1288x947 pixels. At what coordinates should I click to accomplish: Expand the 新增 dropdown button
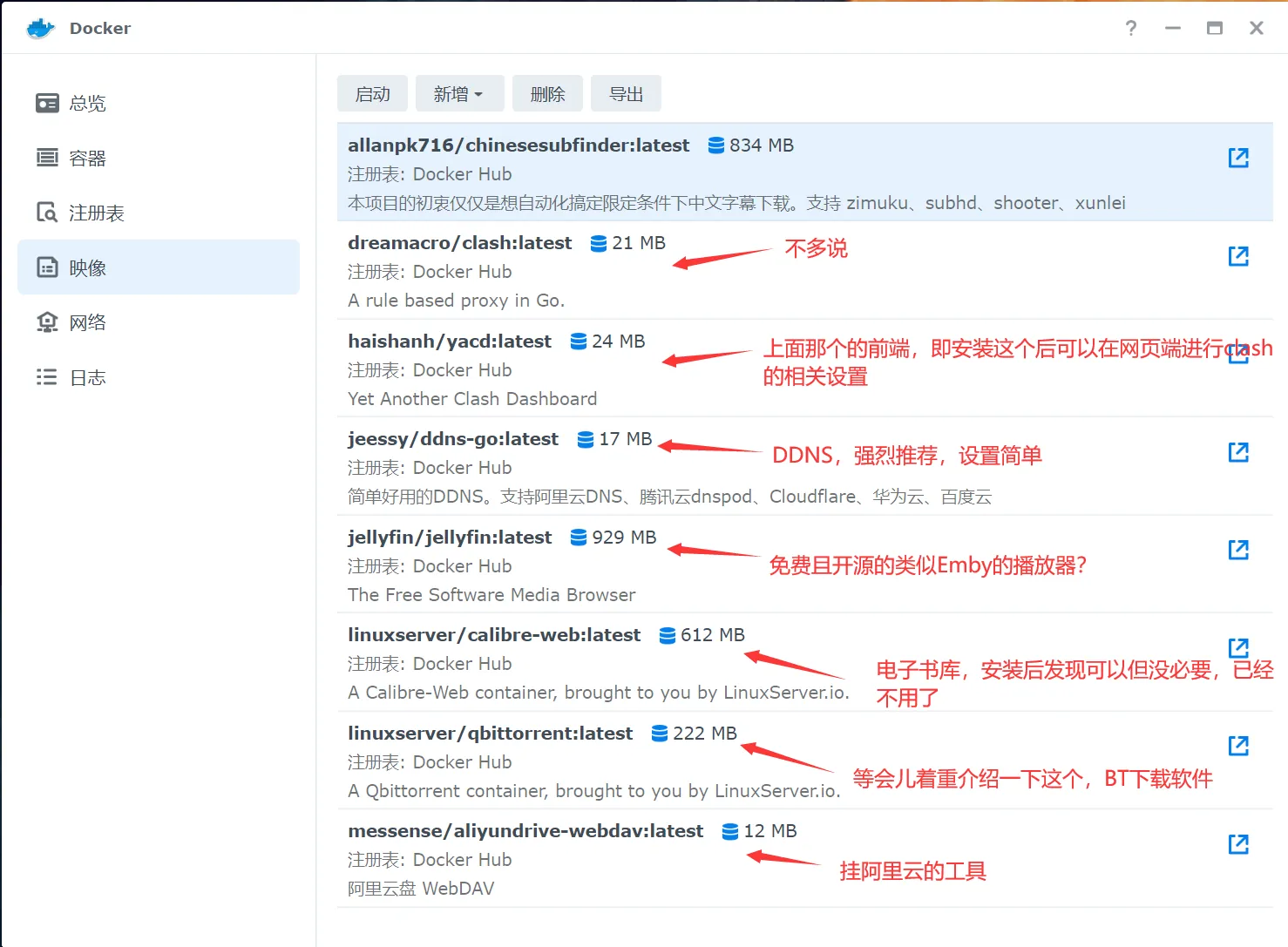point(459,93)
